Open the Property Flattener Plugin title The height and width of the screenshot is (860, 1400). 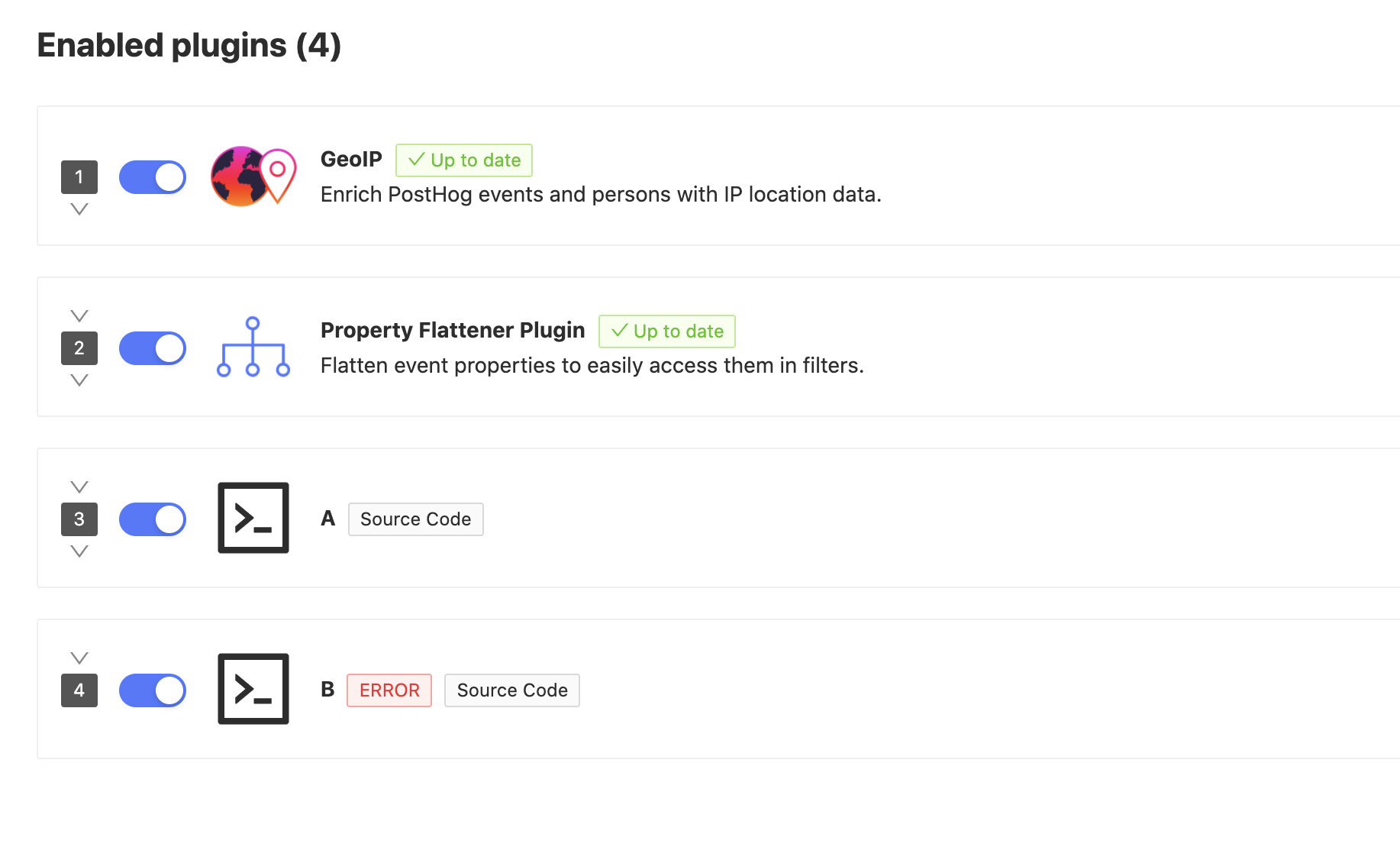453,330
